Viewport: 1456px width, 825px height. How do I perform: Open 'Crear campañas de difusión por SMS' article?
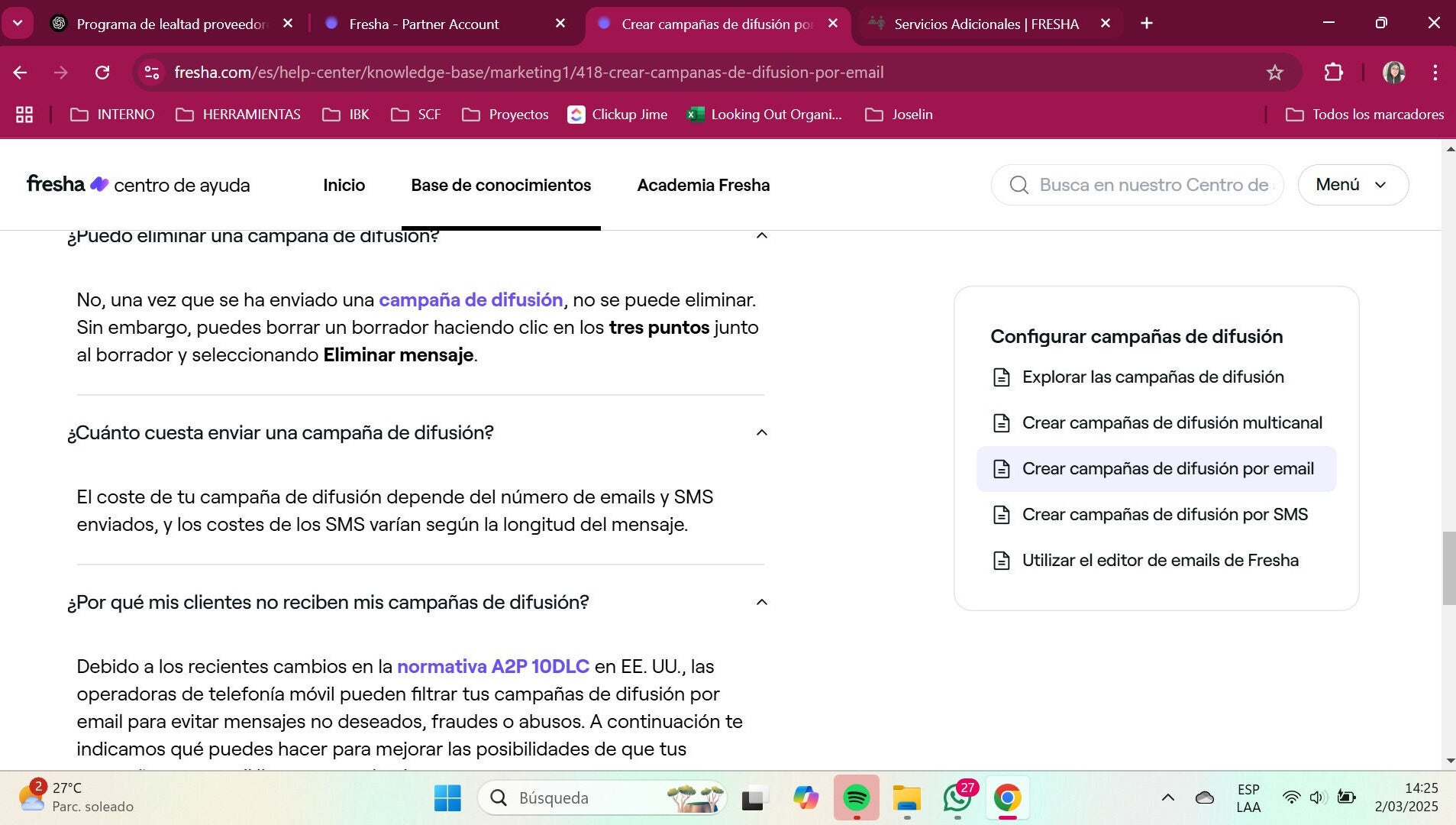click(x=1164, y=515)
